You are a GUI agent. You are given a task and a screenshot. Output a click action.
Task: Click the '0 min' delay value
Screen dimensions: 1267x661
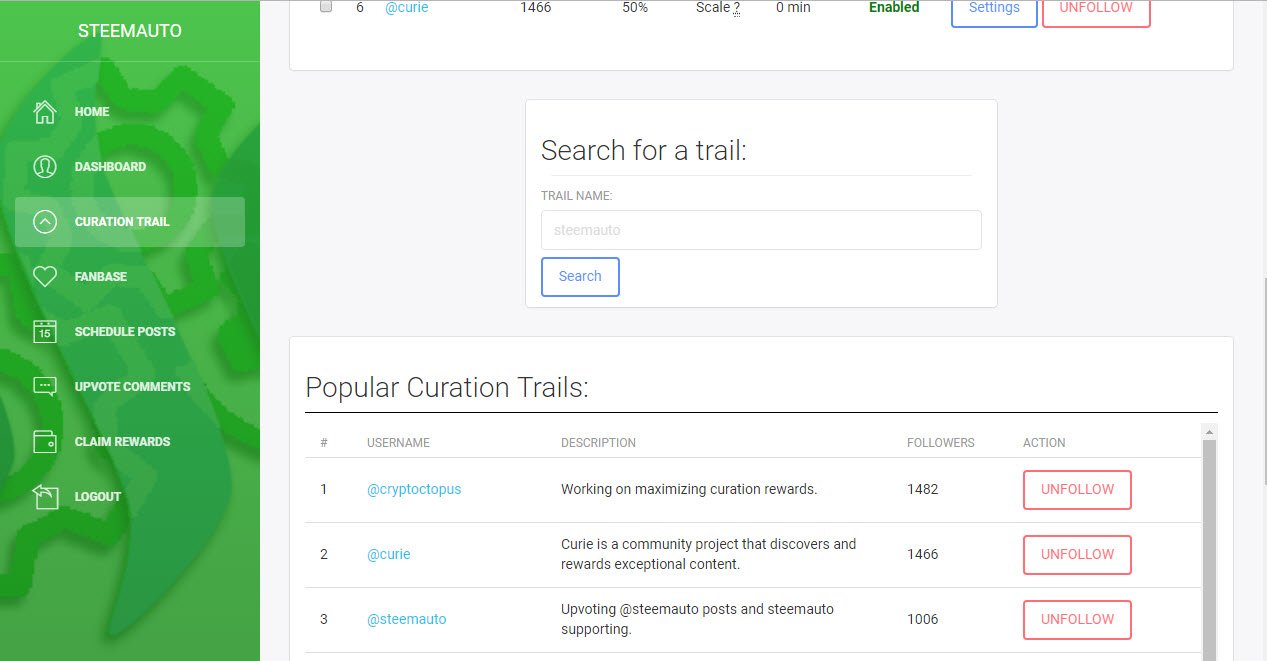pos(793,7)
